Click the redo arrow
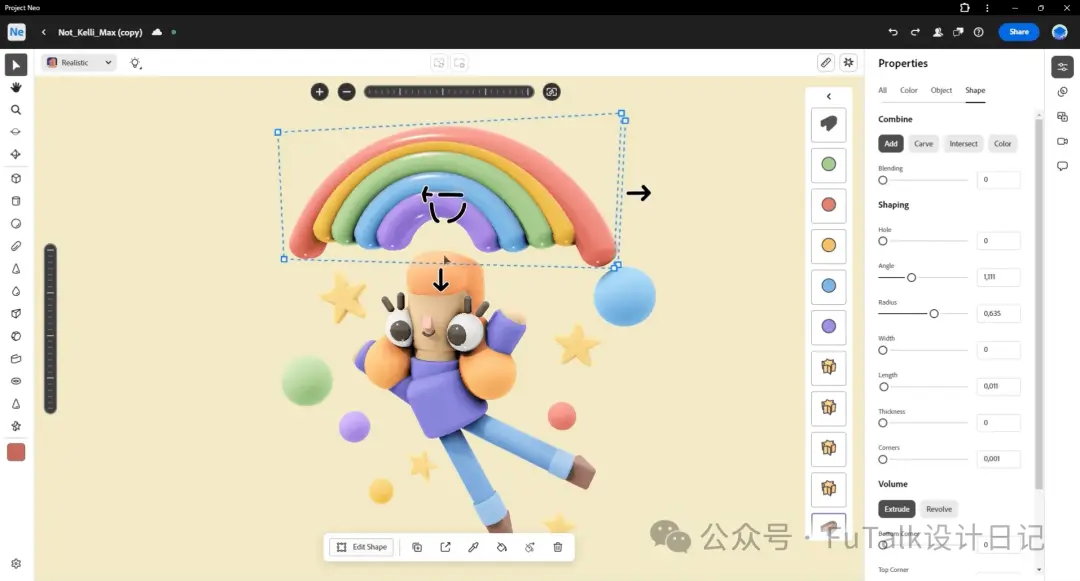This screenshot has height=581, width=1080. click(915, 32)
